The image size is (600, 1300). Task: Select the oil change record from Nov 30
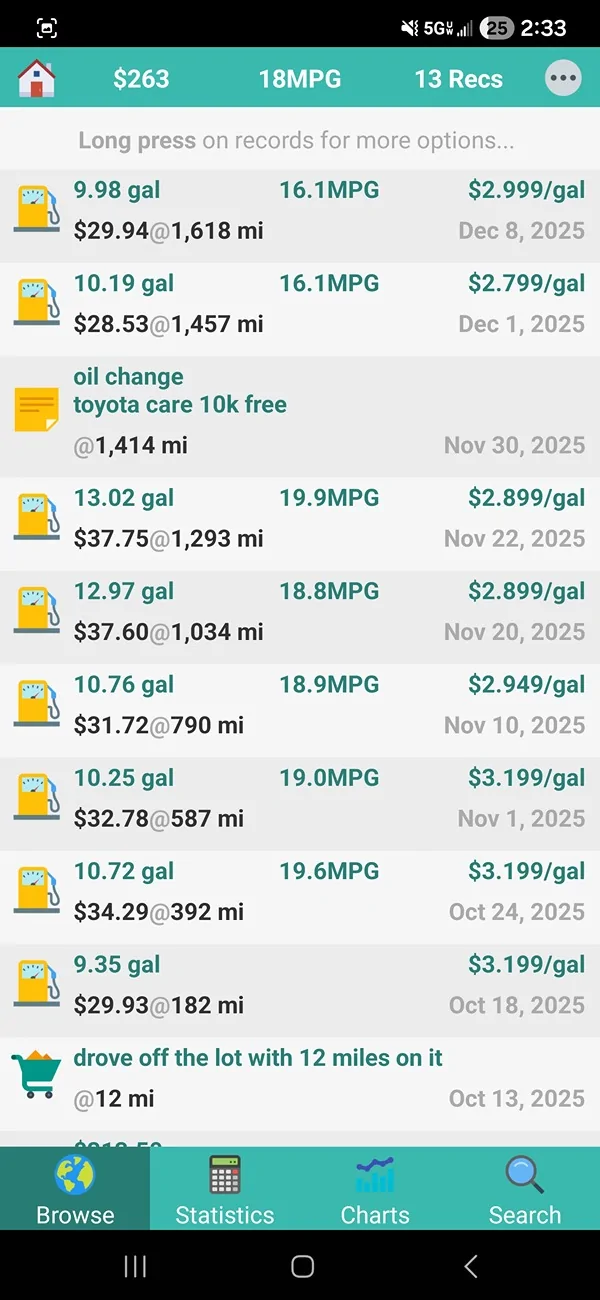pos(300,410)
